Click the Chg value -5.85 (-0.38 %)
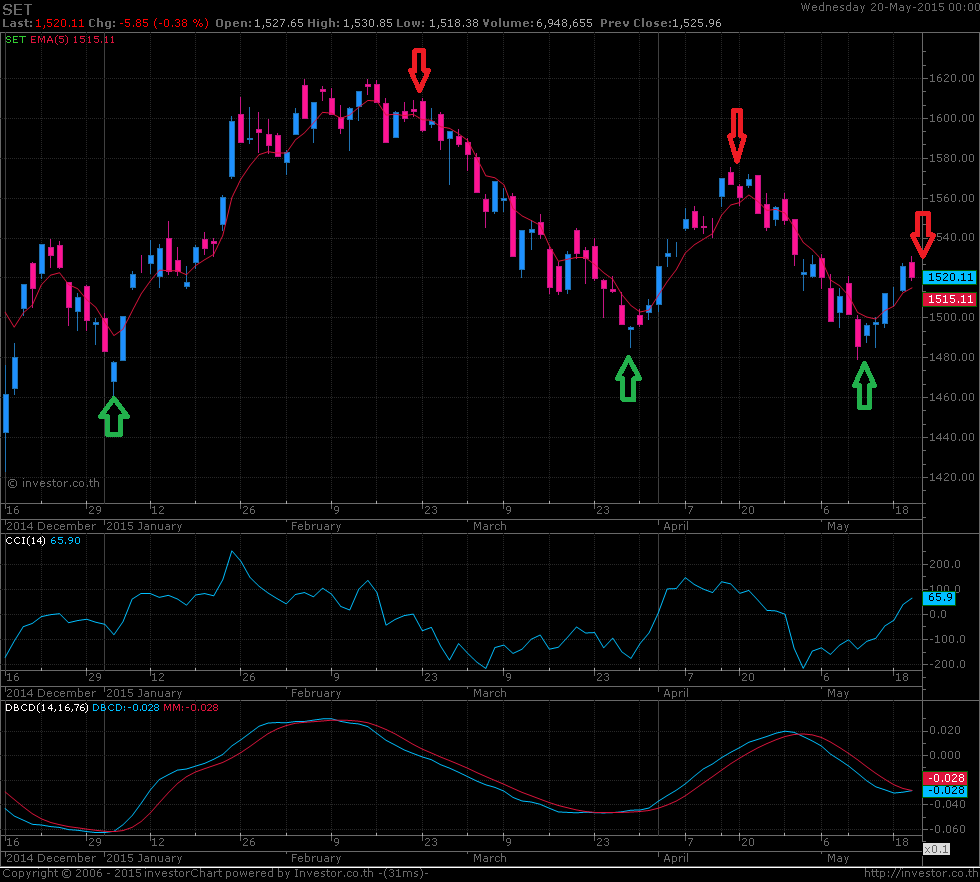Screen dimensions: 980x882 coord(163,23)
